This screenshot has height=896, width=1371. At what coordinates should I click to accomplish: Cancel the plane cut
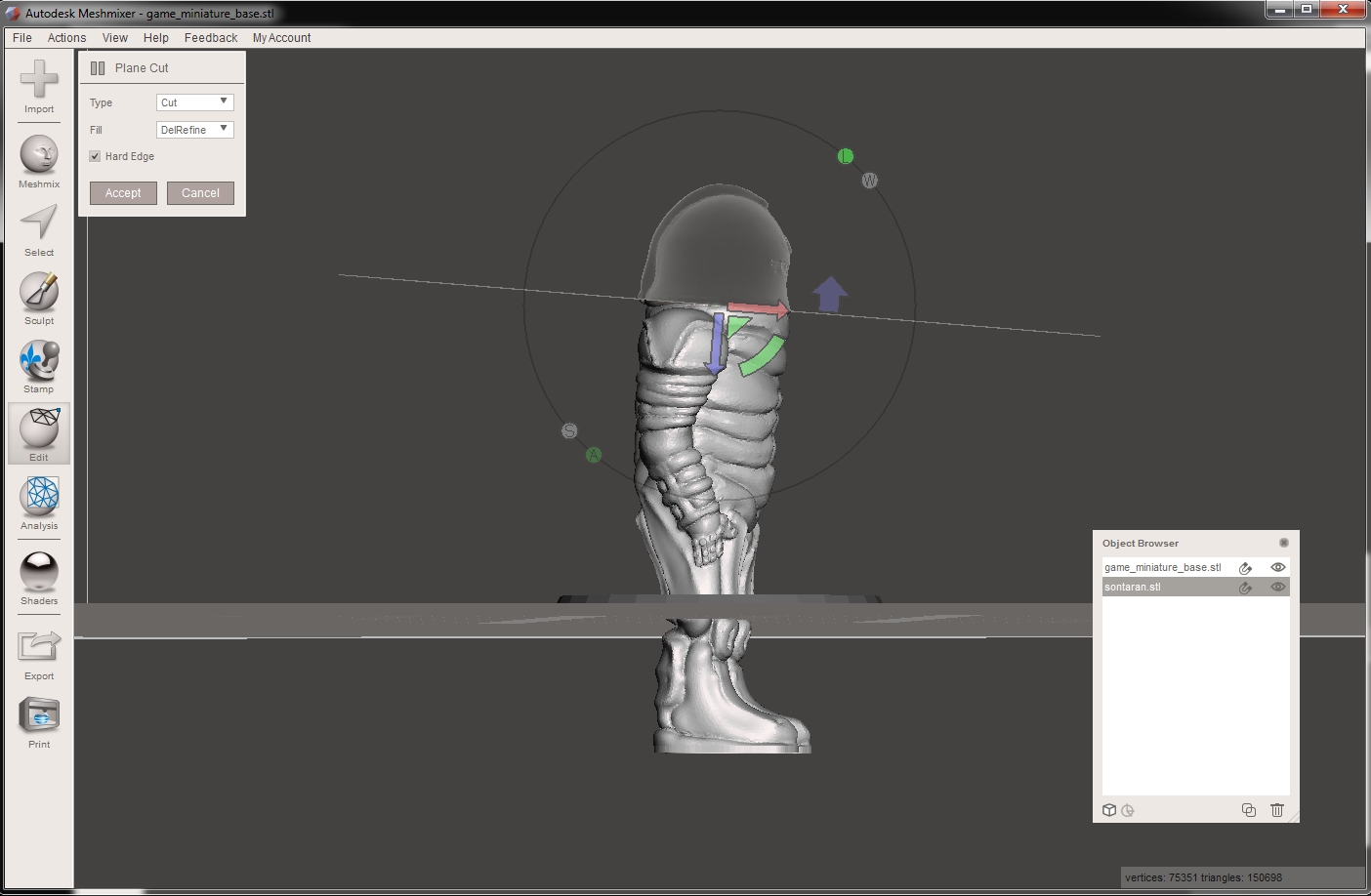tap(200, 193)
